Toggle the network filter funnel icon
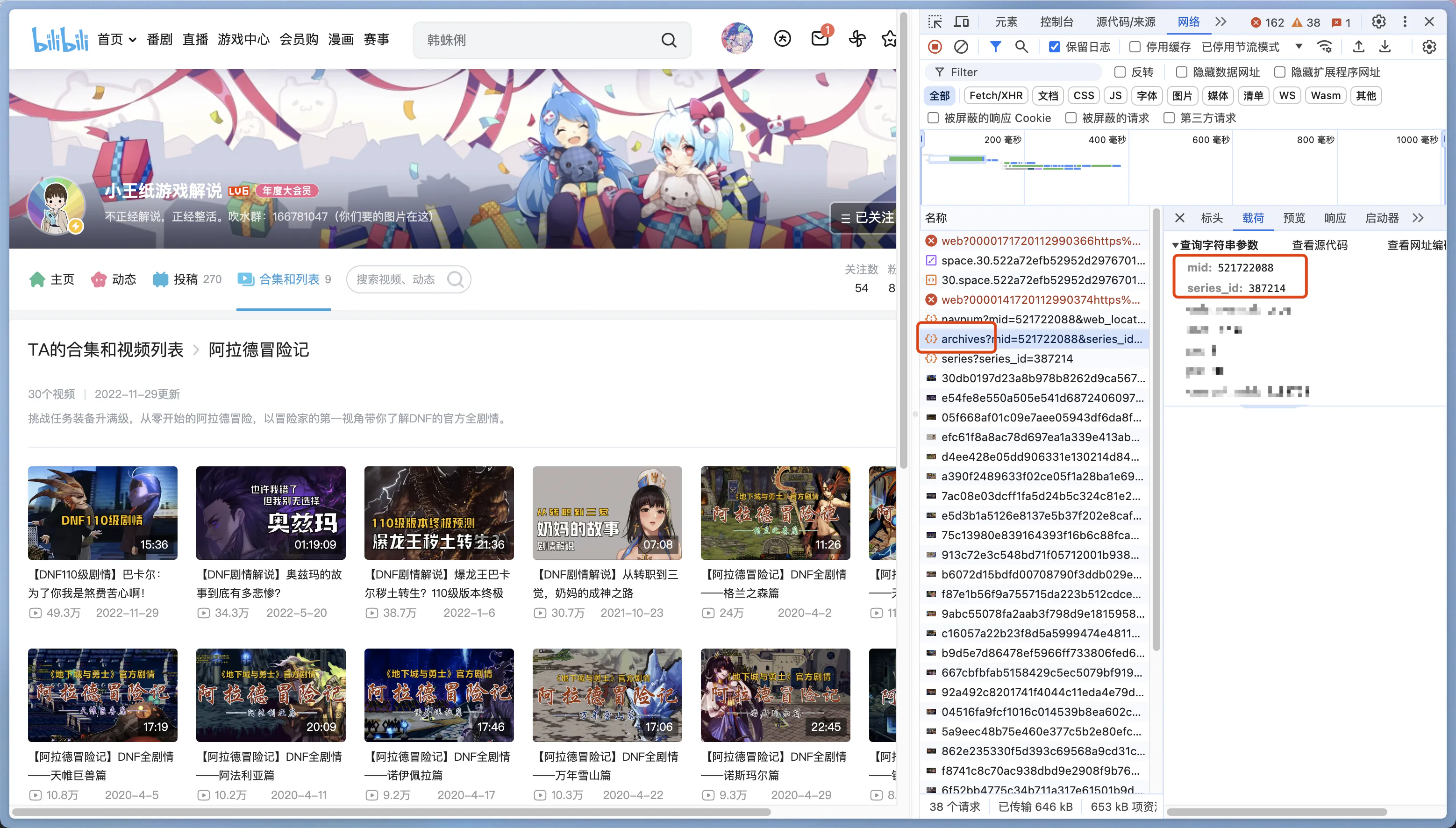 click(x=995, y=47)
